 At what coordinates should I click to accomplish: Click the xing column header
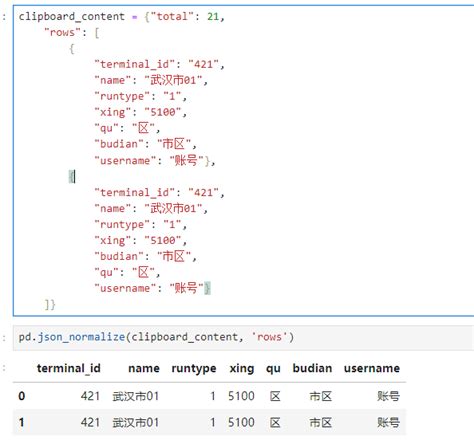(242, 369)
